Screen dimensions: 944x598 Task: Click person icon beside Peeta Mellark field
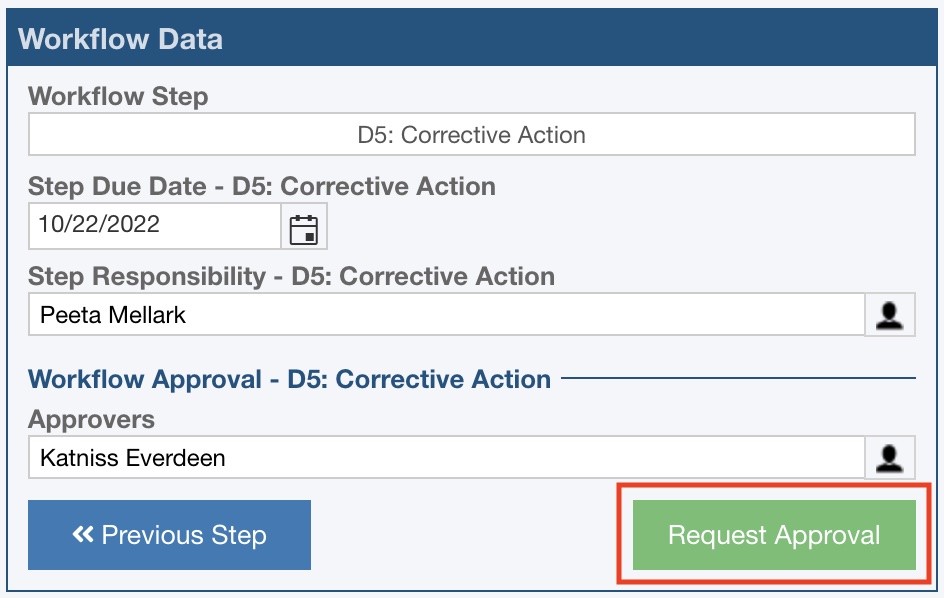pyautogui.click(x=890, y=315)
